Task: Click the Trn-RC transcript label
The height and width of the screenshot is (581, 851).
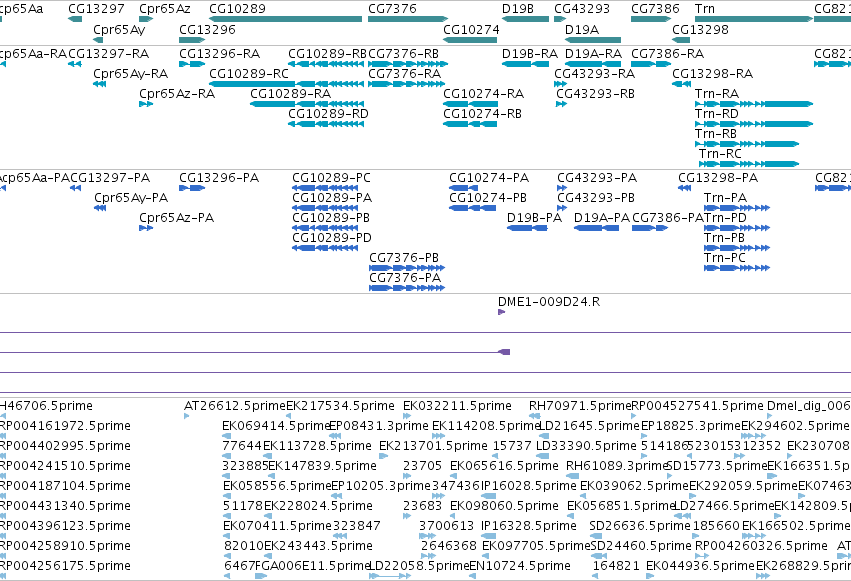Action: click(x=720, y=154)
